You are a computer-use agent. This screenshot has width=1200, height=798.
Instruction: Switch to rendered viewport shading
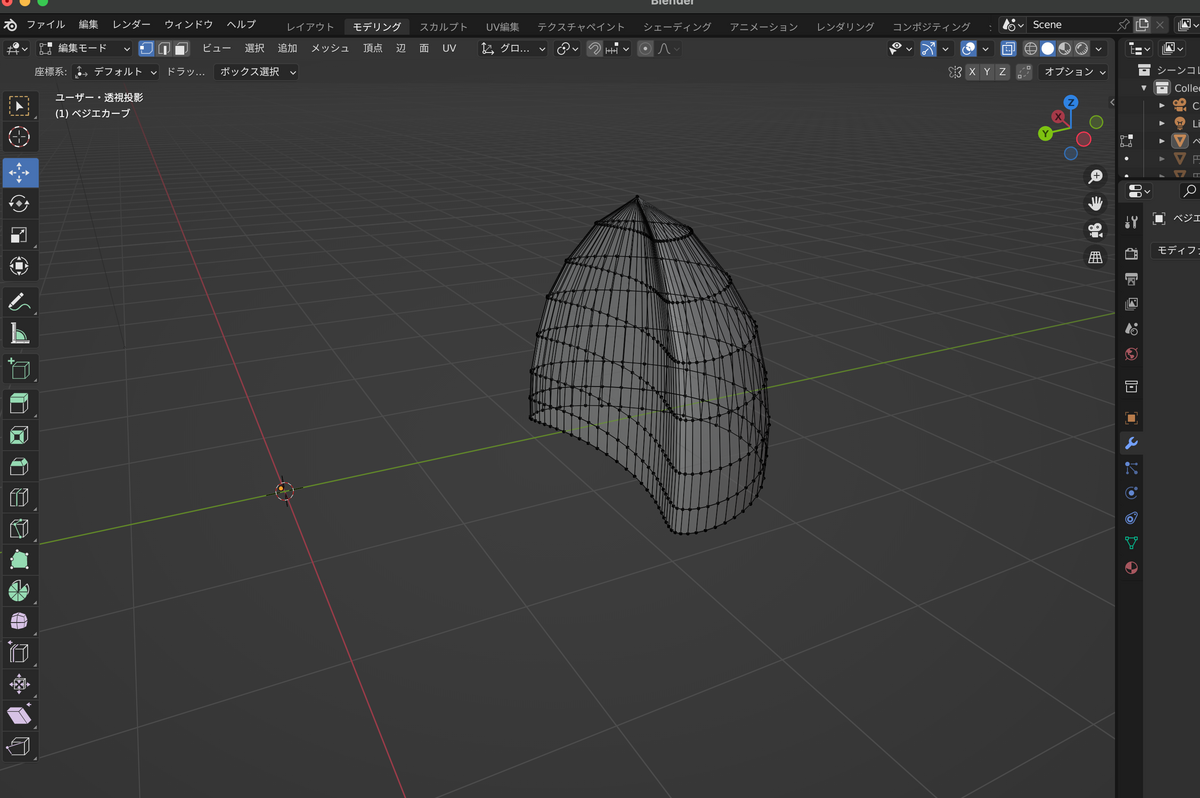1081,48
